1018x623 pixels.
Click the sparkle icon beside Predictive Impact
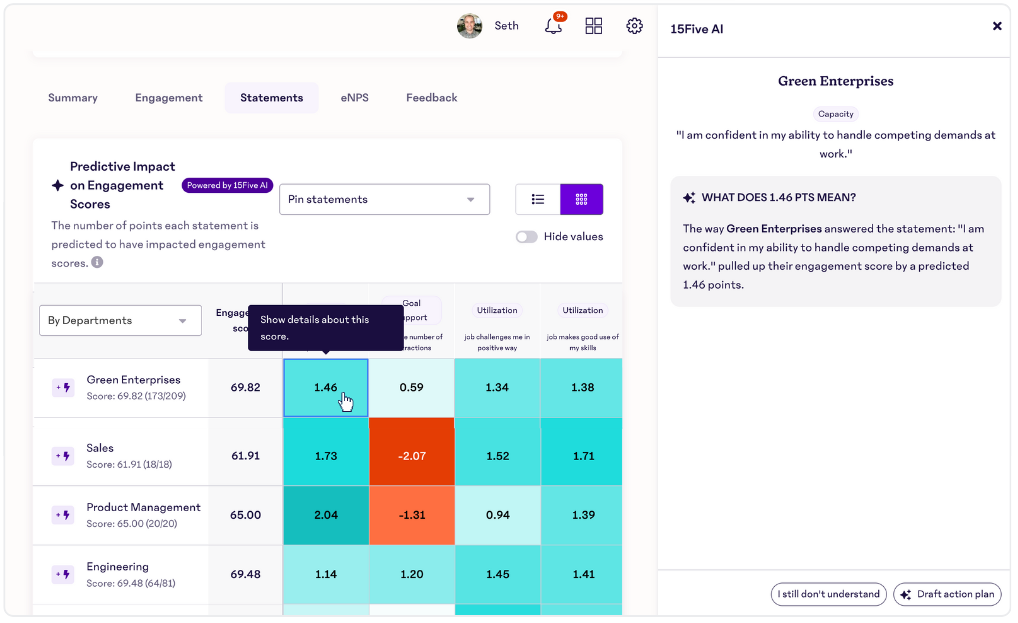coord(58,186)
